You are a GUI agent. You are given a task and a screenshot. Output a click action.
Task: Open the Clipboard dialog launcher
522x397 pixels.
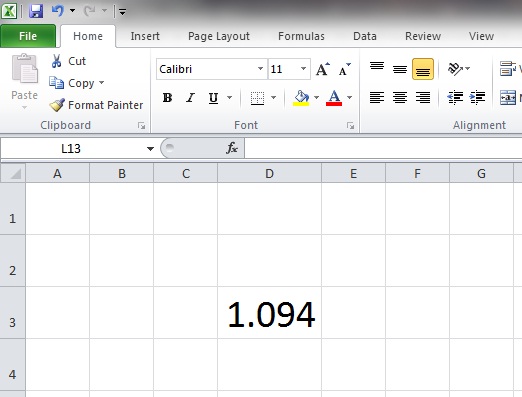pos(142,126)
